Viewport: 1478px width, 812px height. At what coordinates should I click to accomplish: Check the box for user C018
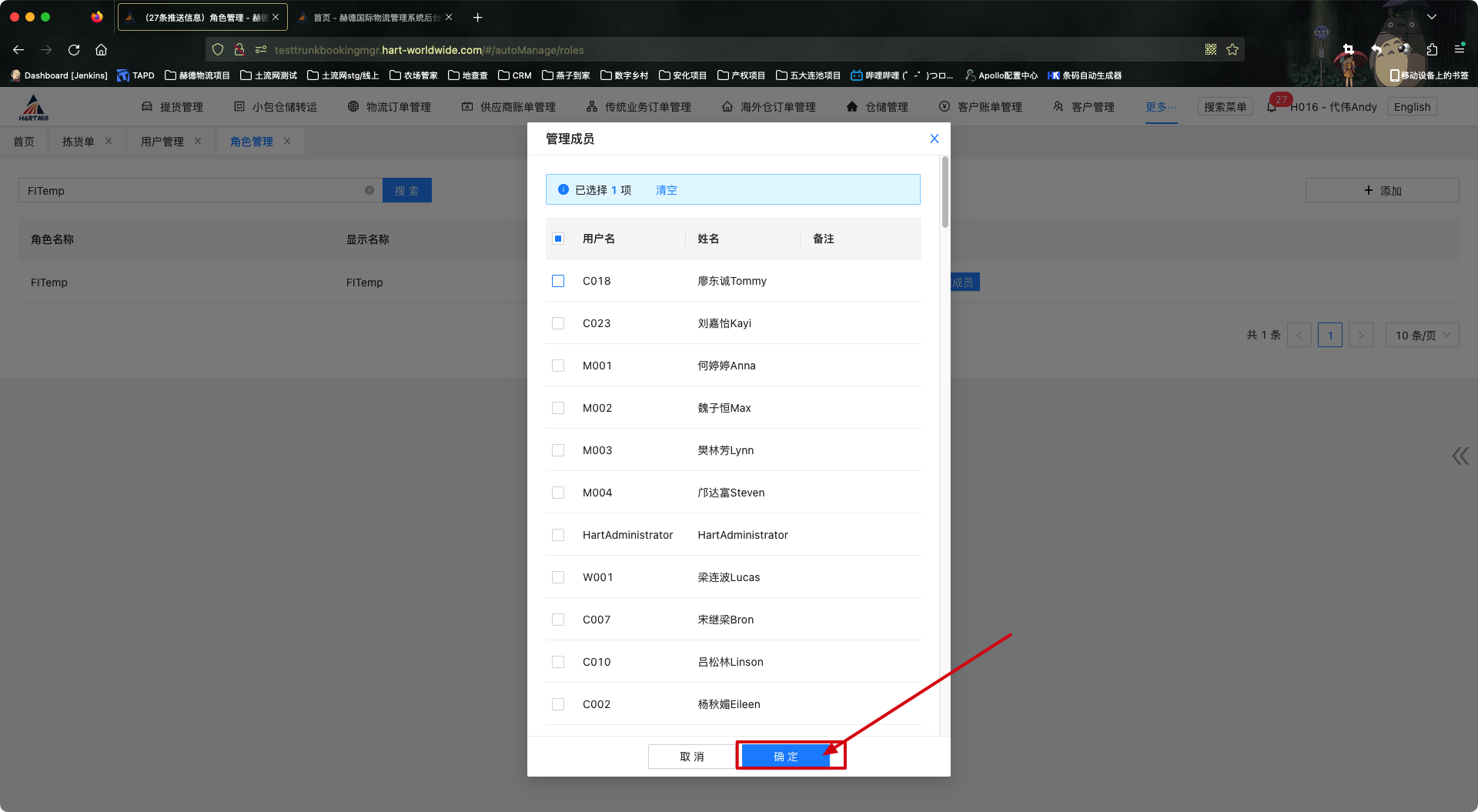(558, 281)
